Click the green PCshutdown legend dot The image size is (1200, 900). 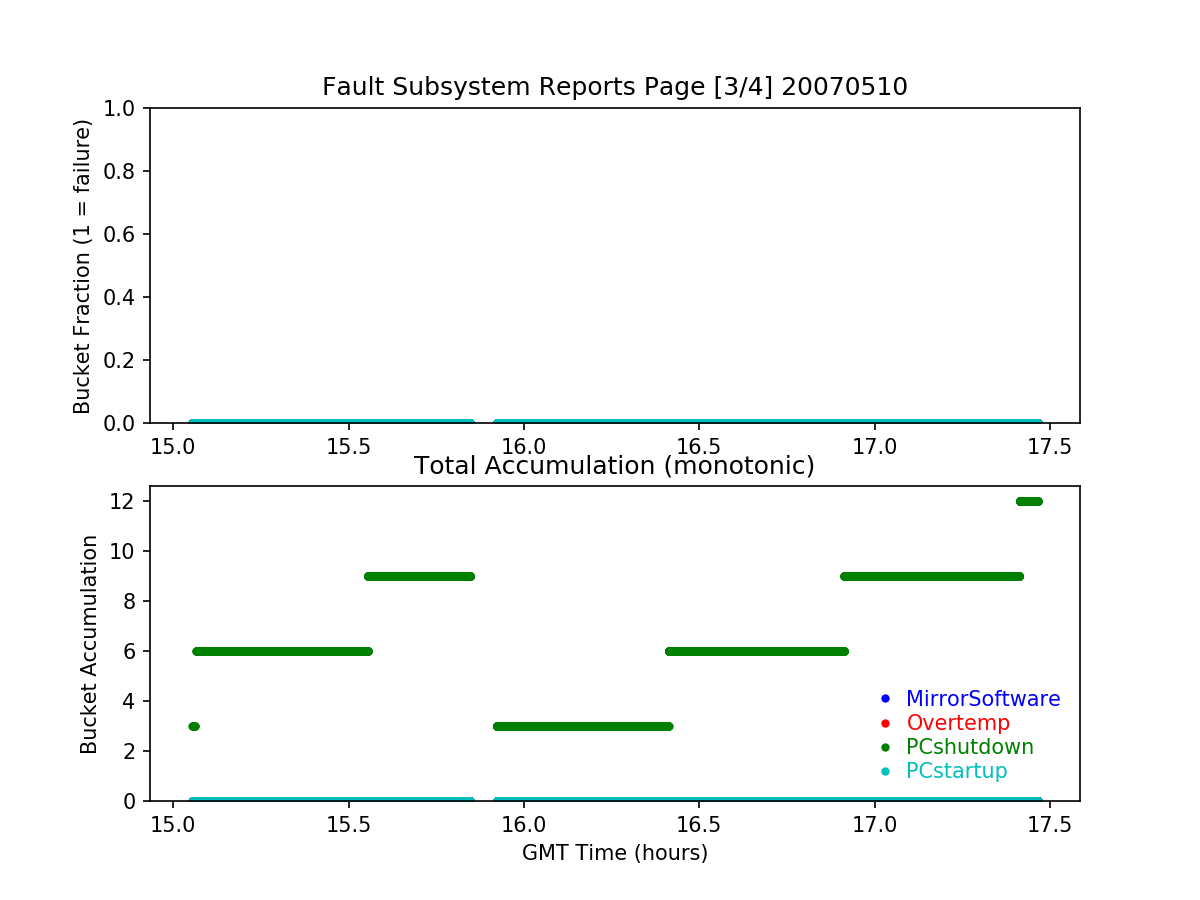coord(884,747)
